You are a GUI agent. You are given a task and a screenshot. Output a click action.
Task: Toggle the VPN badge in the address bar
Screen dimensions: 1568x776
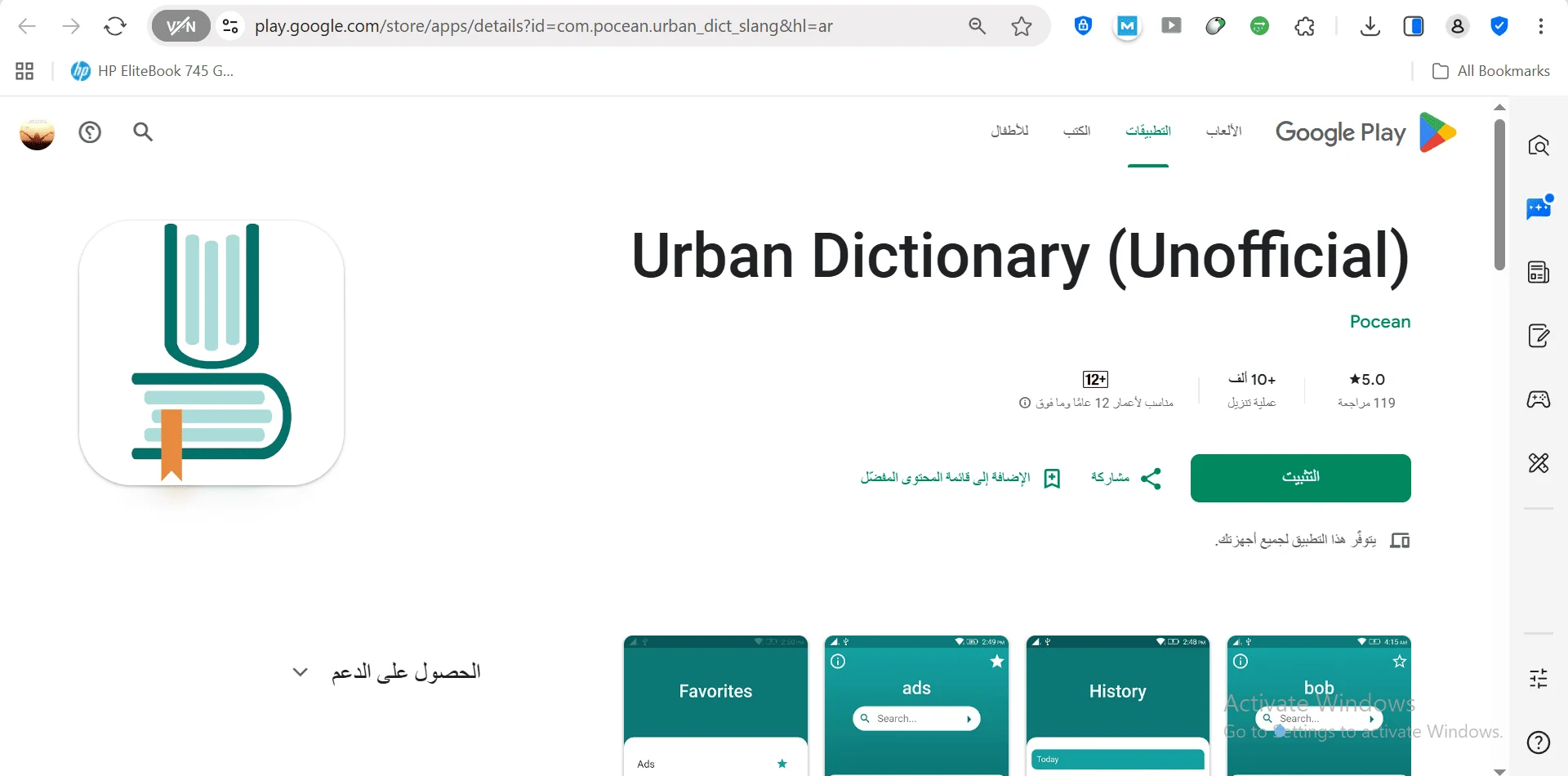[180, 25]
